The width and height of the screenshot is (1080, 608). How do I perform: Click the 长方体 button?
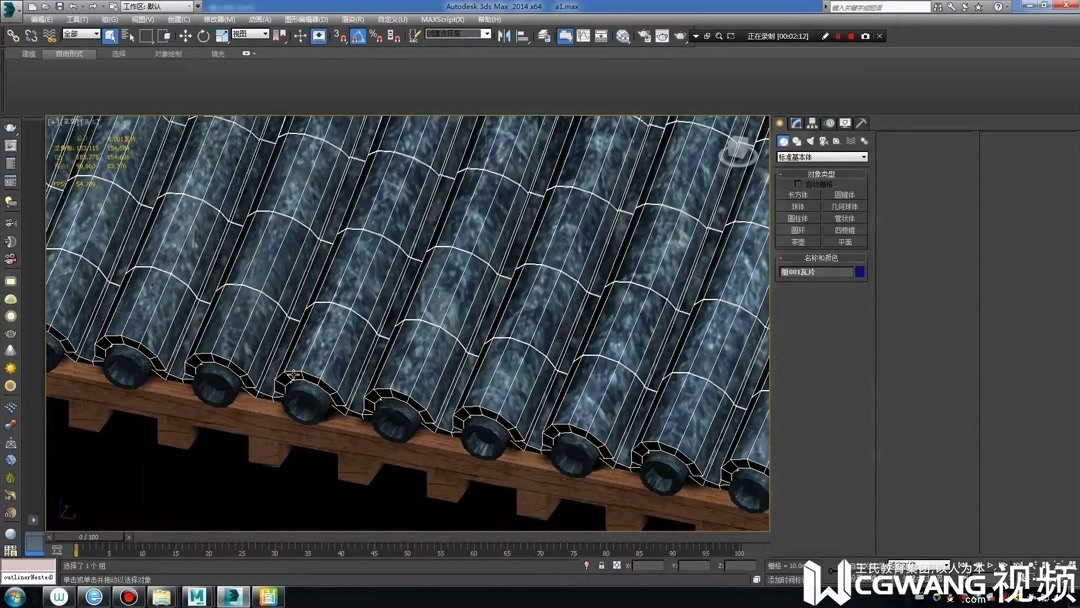click(x=798, y=195)
